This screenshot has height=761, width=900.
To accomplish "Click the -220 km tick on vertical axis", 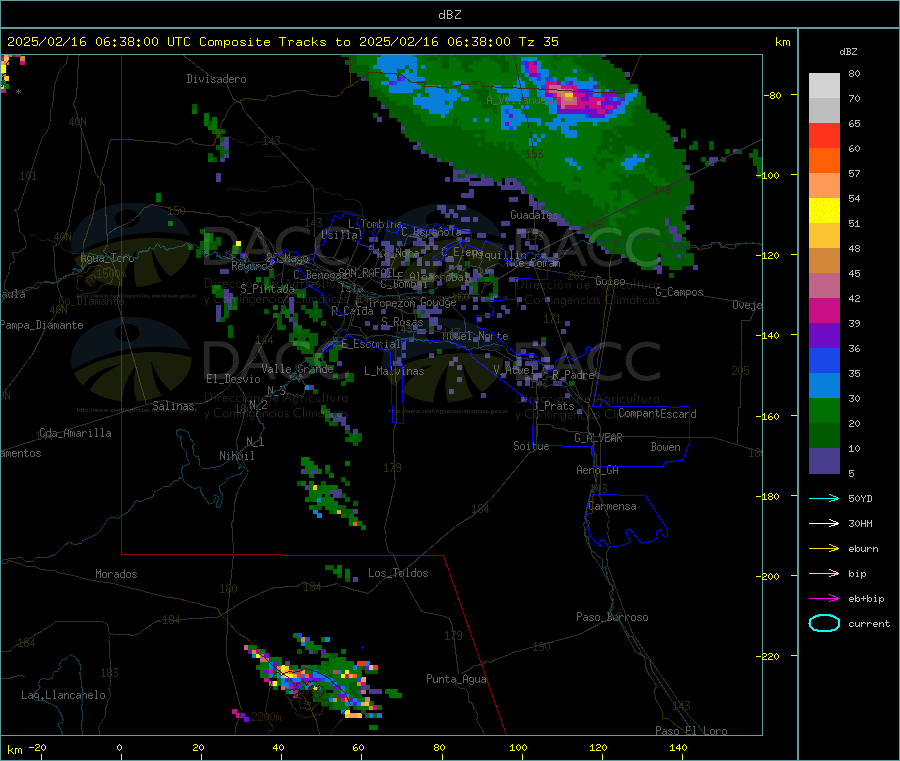I will point(770,656).
